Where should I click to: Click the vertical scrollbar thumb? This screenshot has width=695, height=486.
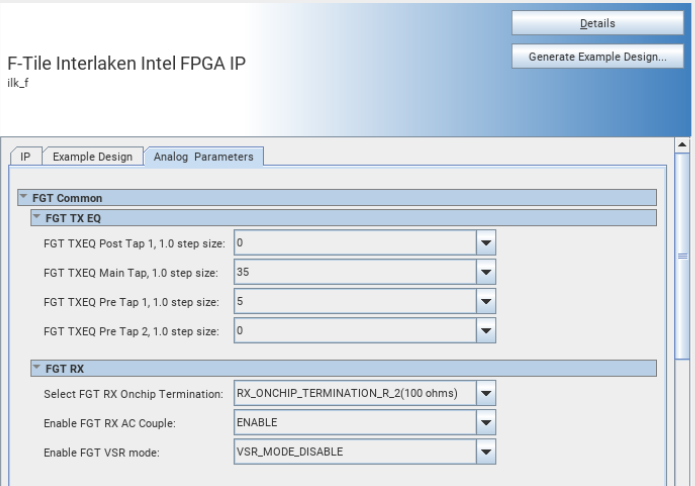pos(682,256)
